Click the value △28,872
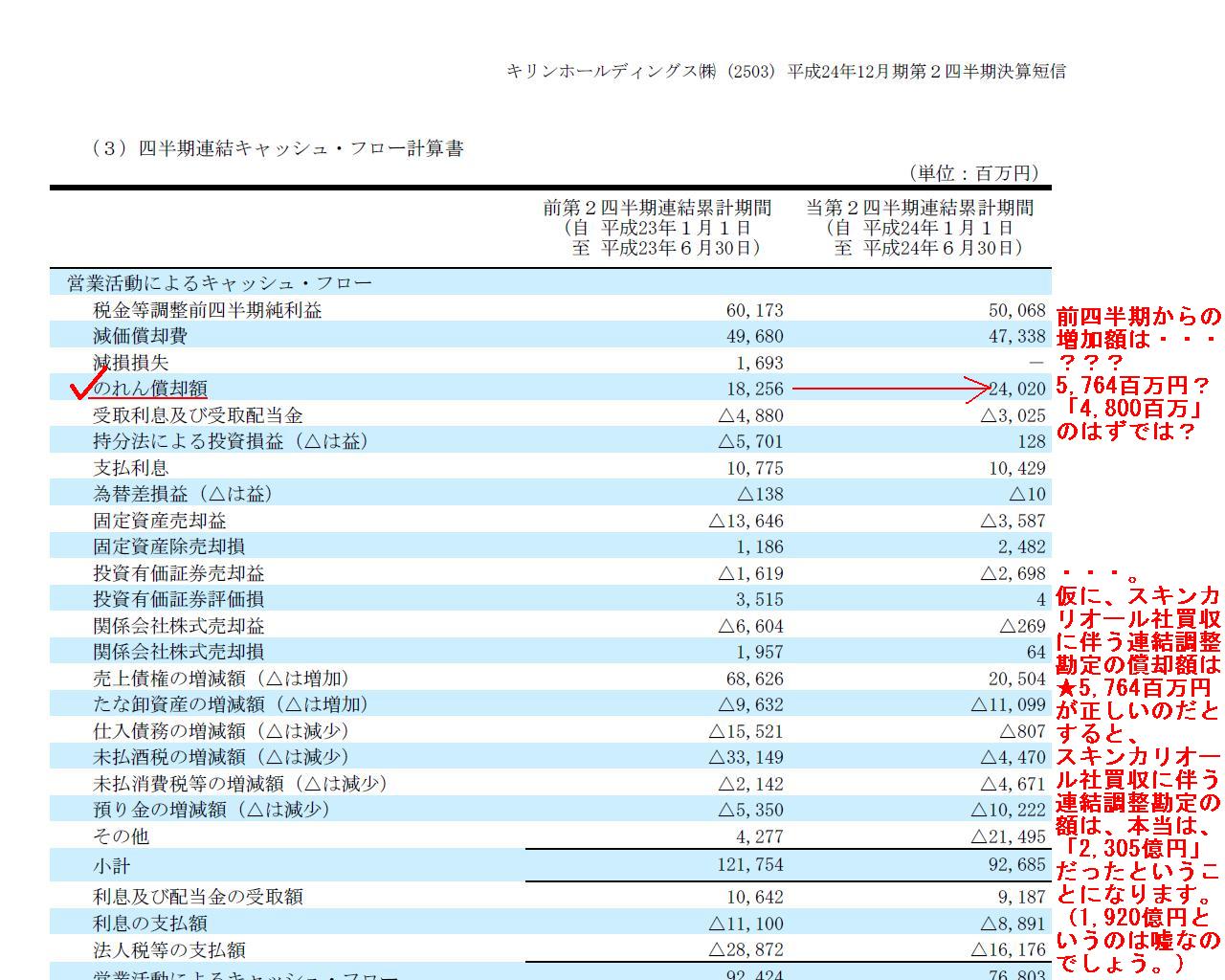Screen dimensions: 1225x980 click(746, 949)
